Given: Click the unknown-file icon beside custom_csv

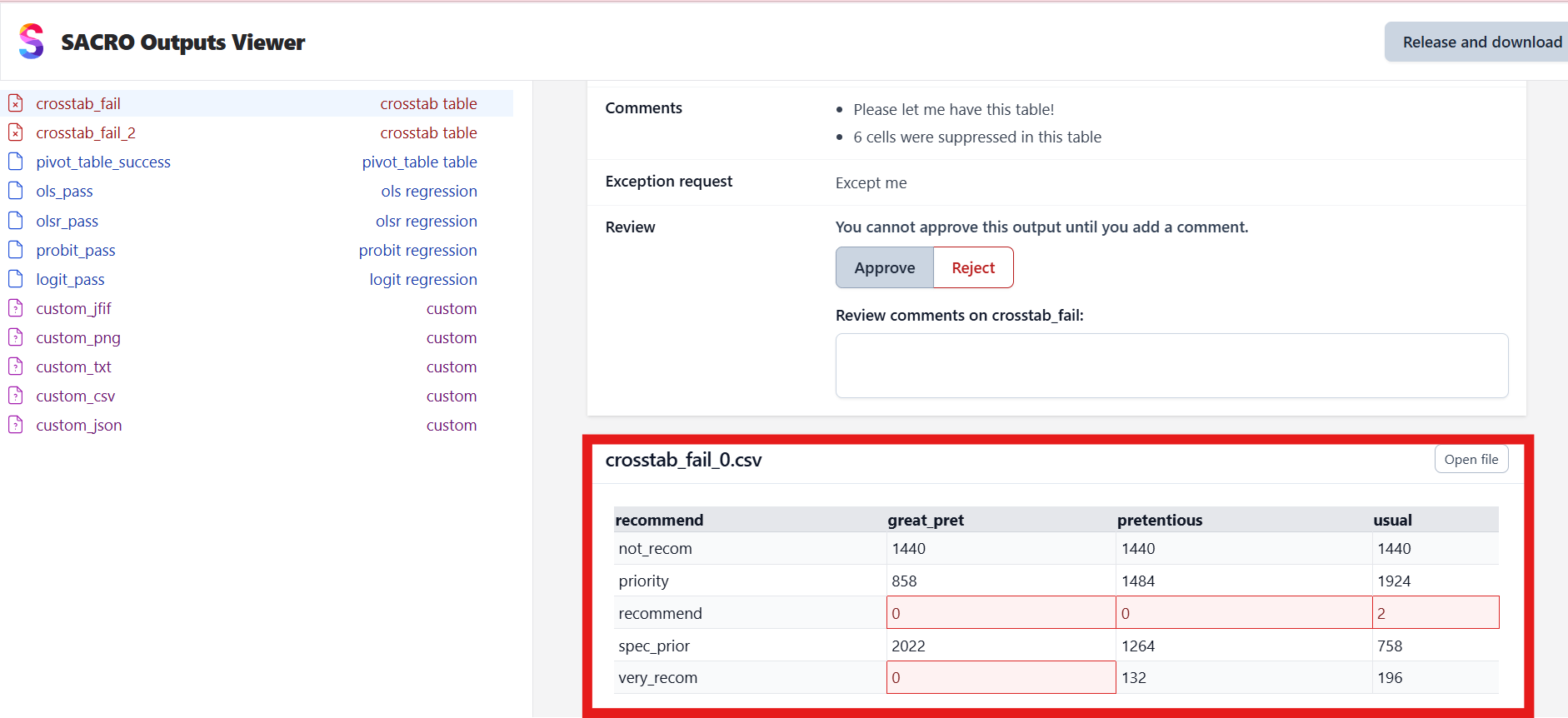Looking at the screenshot, I should pos(16,396).
